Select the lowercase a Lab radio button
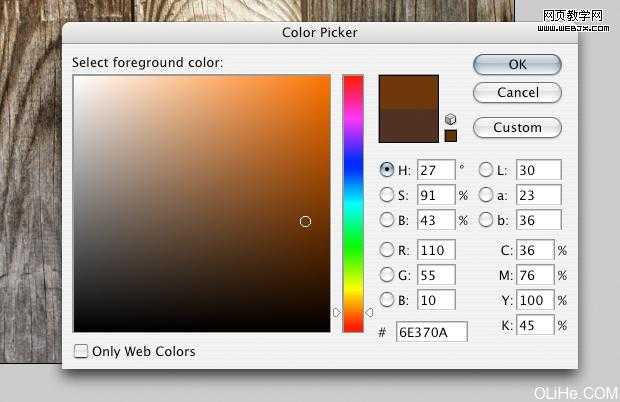Screen dimensions: 620x402 [x=486, y=195]
